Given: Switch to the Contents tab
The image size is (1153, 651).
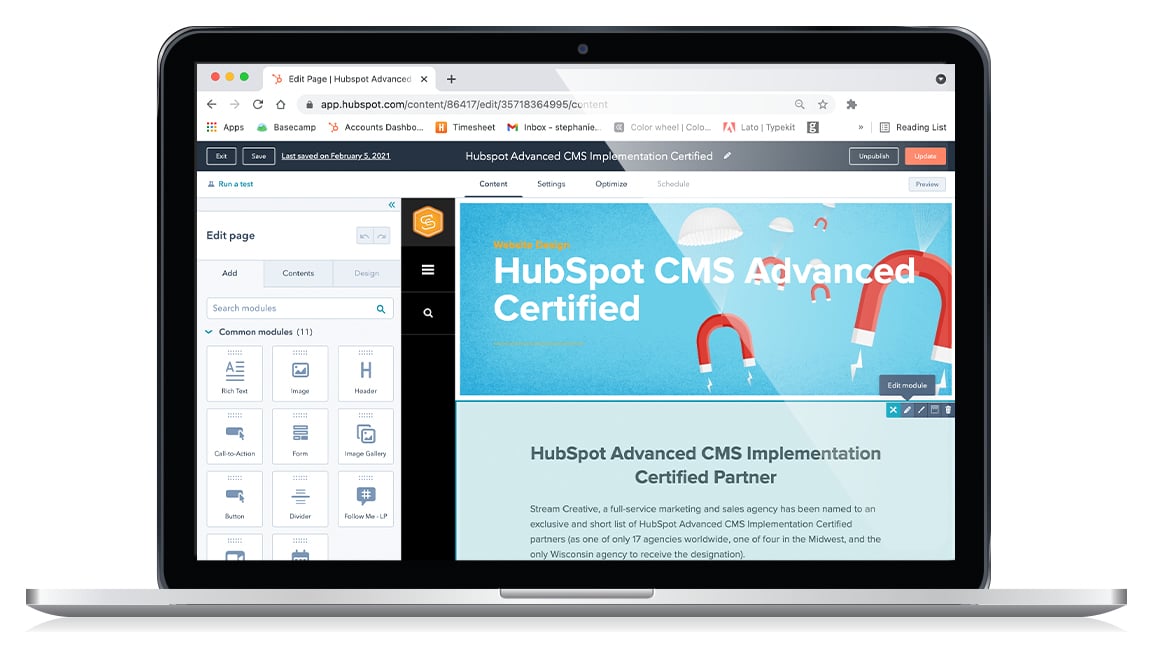Looking at the screenshot, I should point(298,273).
